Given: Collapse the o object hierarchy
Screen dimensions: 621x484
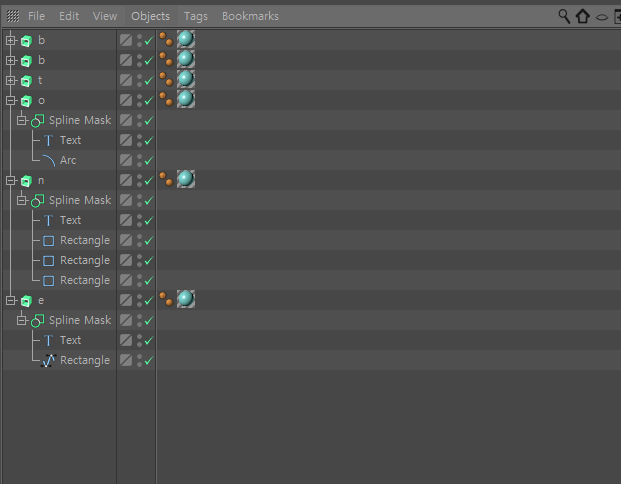Looking at the screenshot, I should click(x=11, y=101).
